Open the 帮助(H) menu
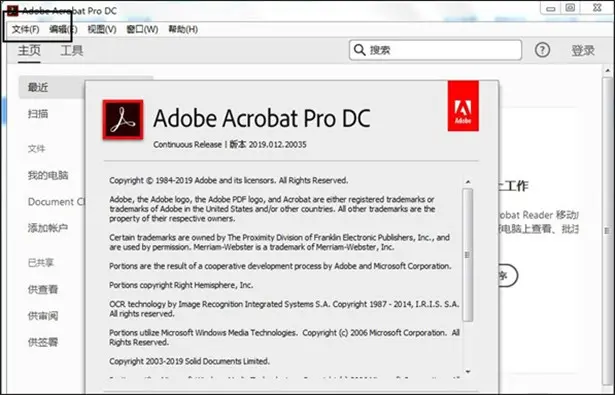The image size is (615, 395). pyautogui.click(x=183, y=29)
